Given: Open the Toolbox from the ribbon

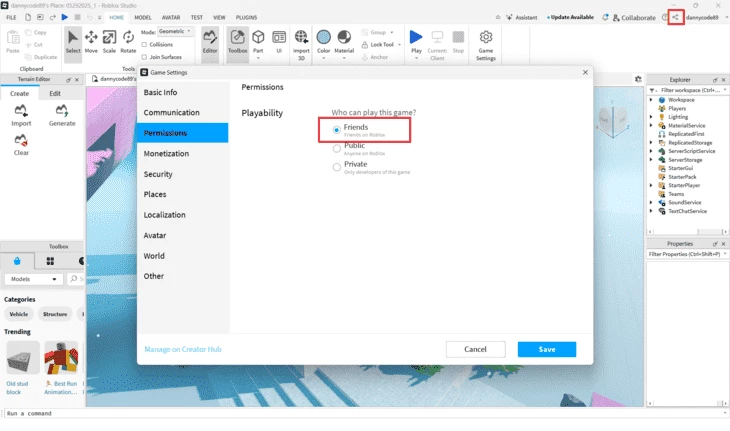Looking at the screenshot, I should click(x=237, y=42).
